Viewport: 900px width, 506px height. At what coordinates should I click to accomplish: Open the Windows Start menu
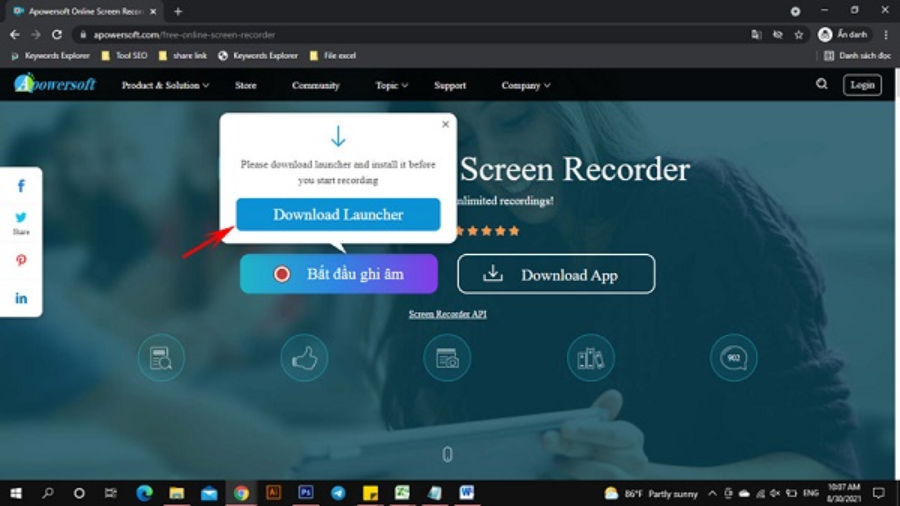(x=16, y=493)
